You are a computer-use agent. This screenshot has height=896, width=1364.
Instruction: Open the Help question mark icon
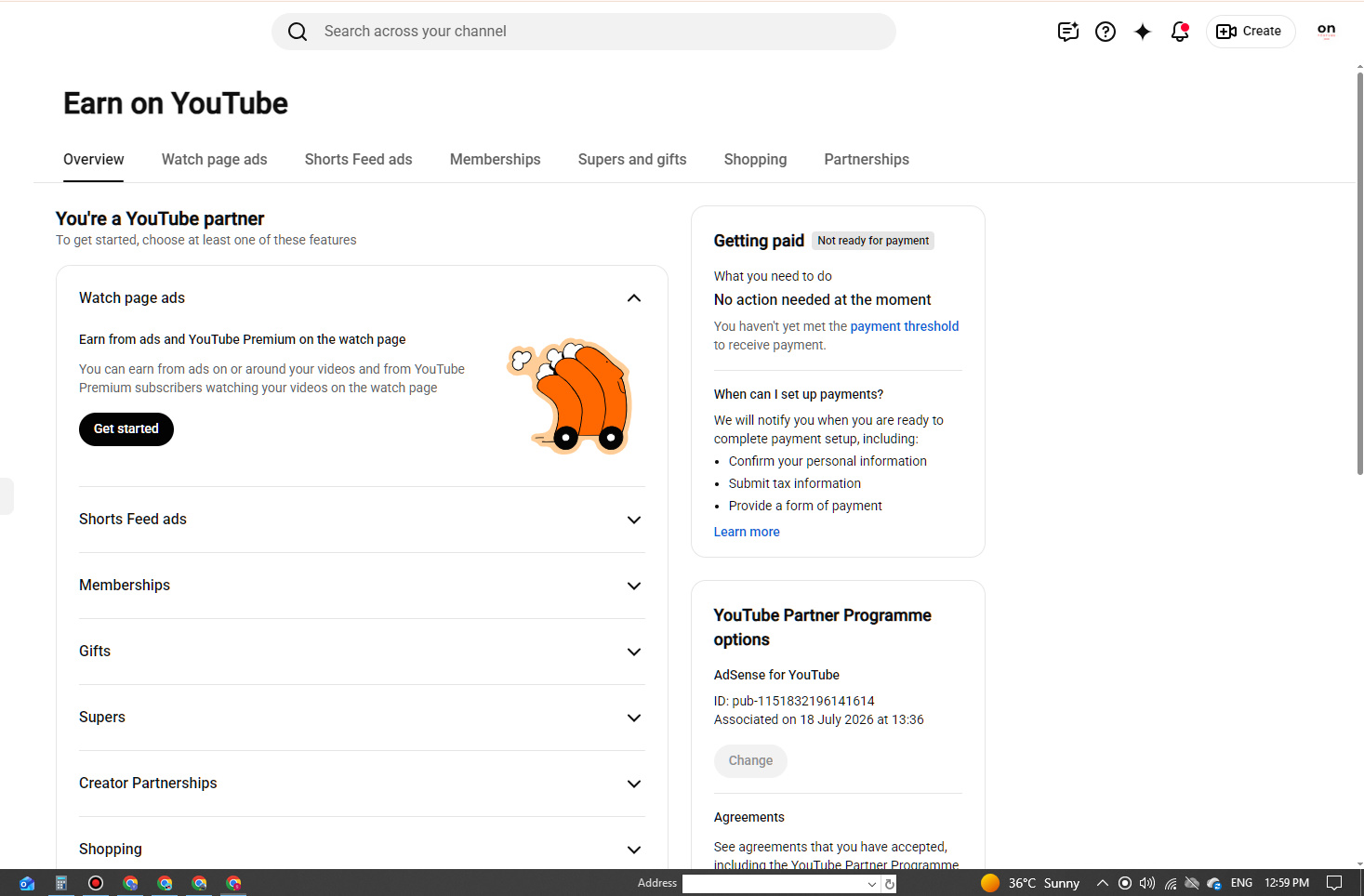pyautogui.click(x=1106, y=32)
